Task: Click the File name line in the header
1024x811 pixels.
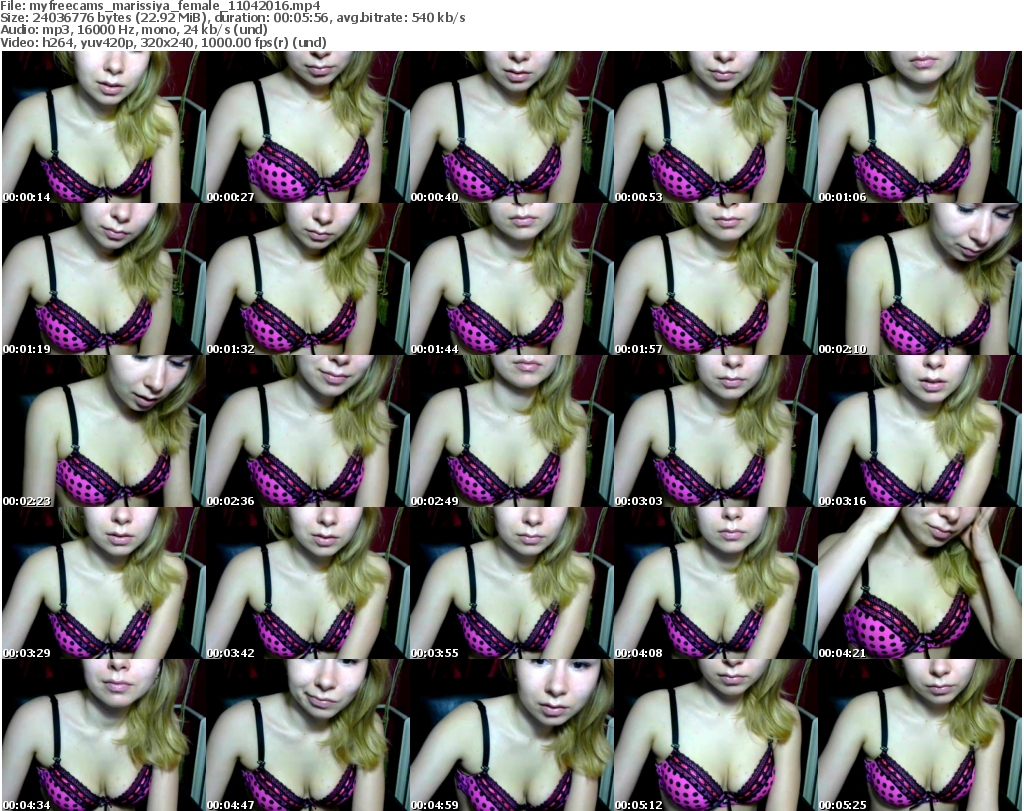Action: (161, 6)
